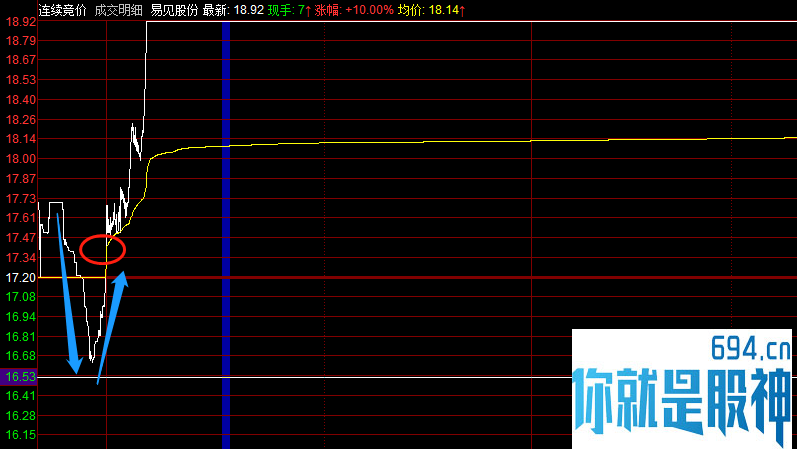Click the 16.41 price axis label
797x449 pixels.
pyautogui.click(x=21, y=396)
